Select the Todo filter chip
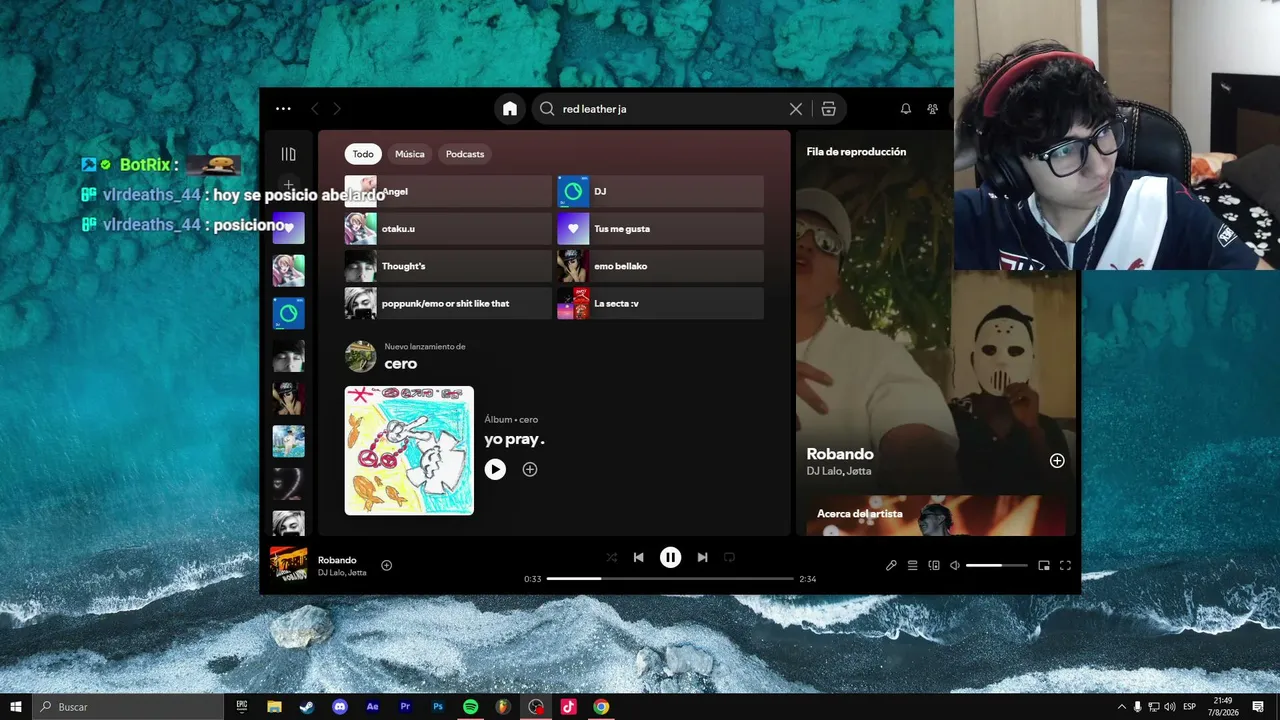Viewport: 1280px width, 720px height. click(x=363, y=154)
